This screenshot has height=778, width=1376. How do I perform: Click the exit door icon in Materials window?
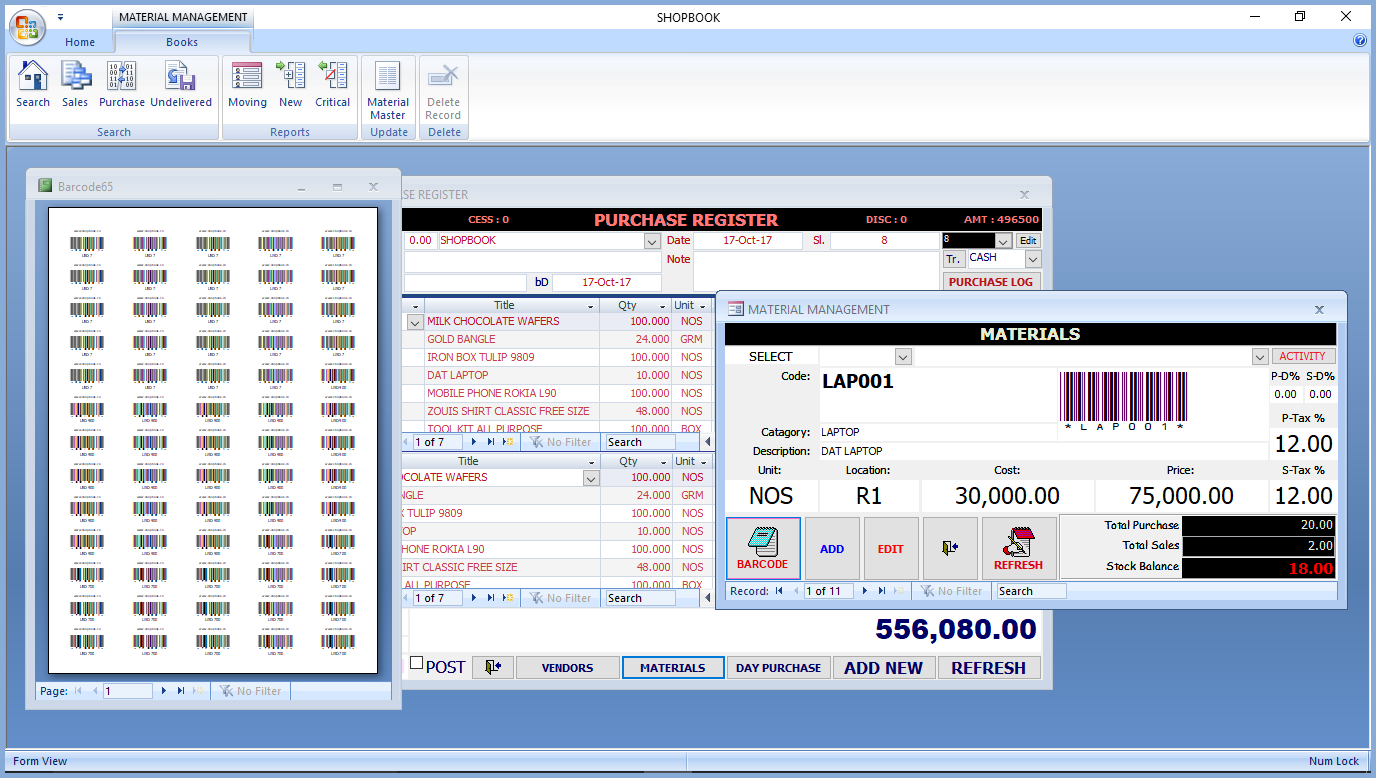pos(950,548)
